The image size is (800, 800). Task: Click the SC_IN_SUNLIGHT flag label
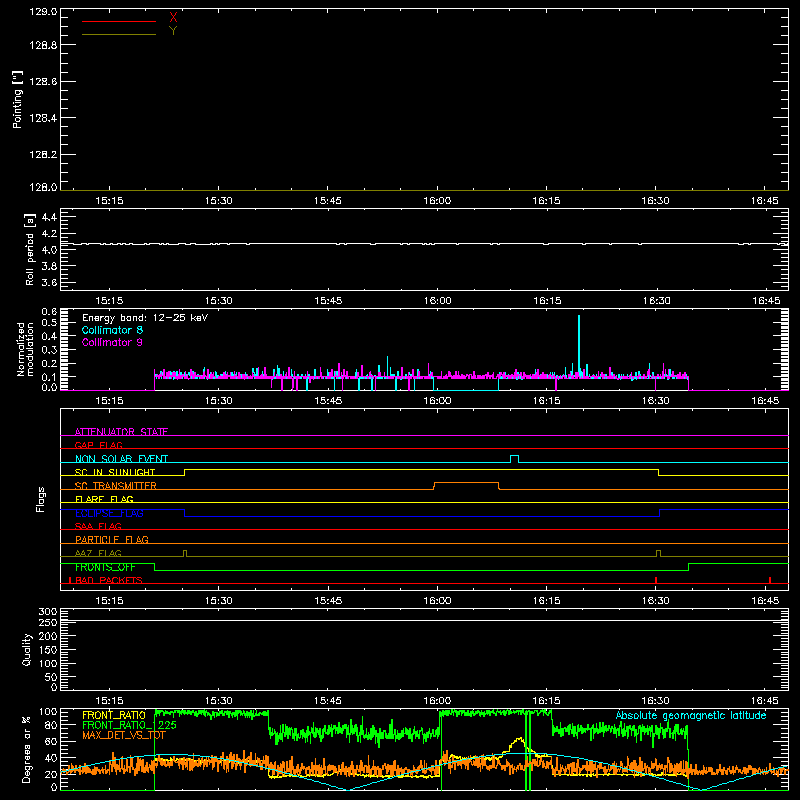click(x=115, y=472)
